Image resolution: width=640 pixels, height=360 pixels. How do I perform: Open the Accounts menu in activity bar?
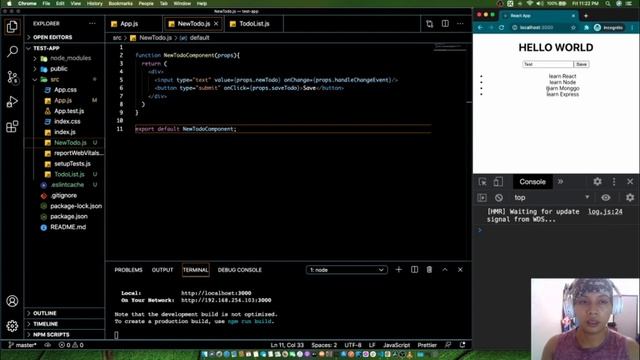click(x=12, y=301)
